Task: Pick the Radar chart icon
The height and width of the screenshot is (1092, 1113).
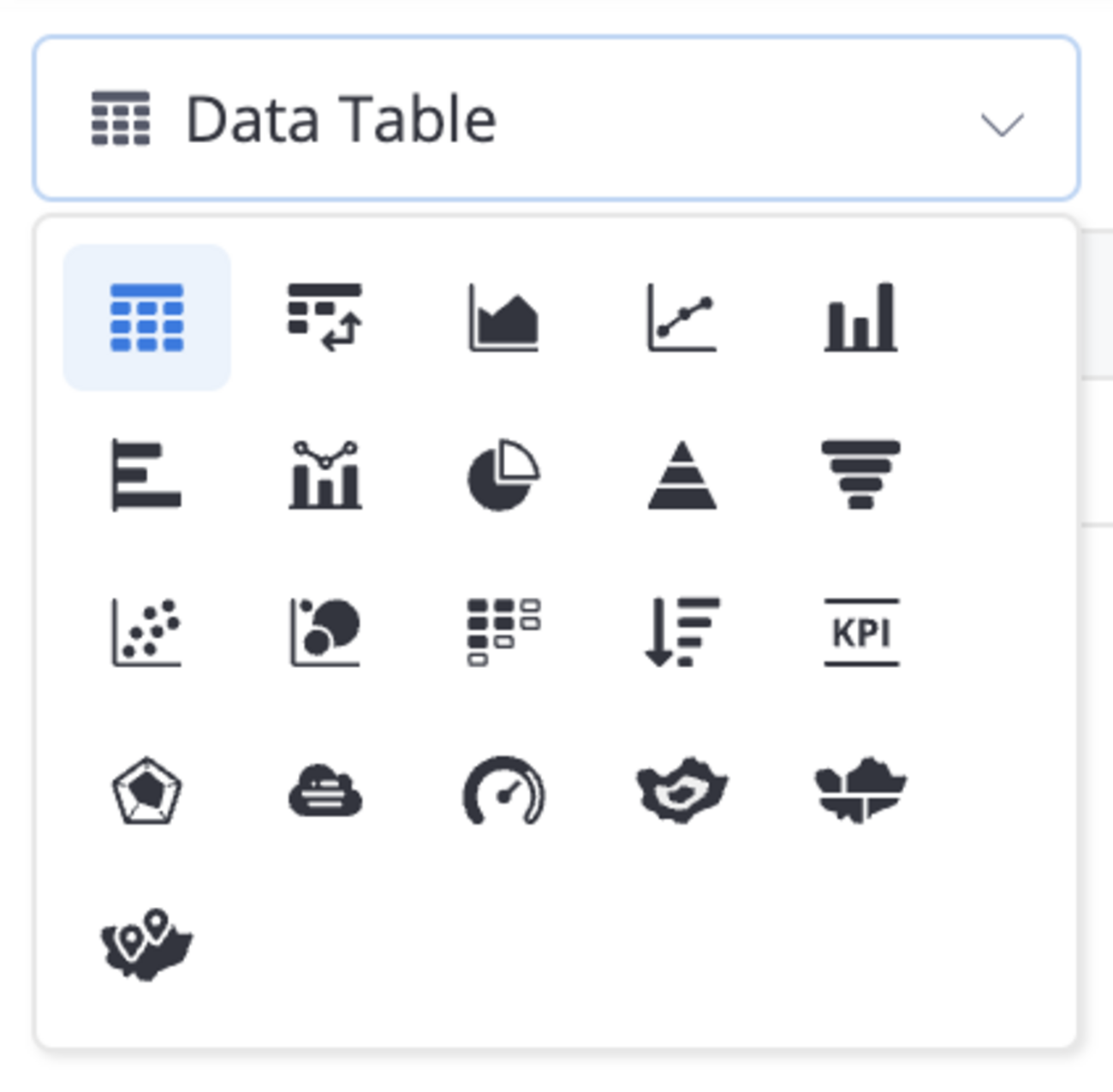Action: coord(146,791)
